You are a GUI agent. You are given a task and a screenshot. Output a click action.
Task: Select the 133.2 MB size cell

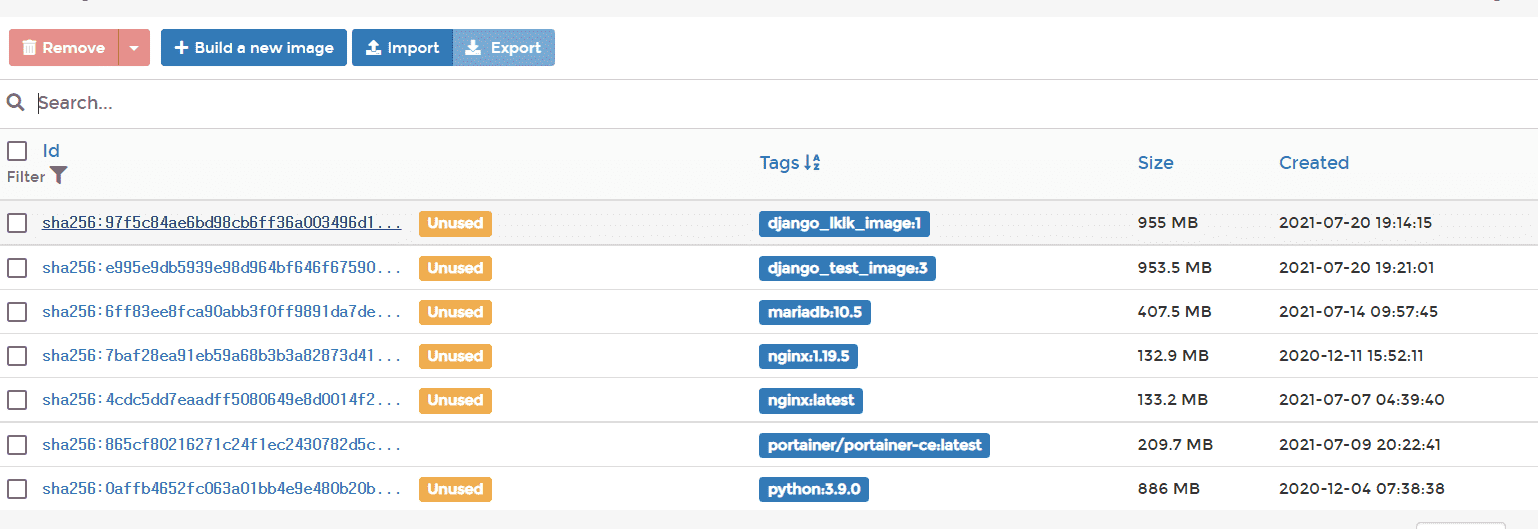coord(1172,400)
